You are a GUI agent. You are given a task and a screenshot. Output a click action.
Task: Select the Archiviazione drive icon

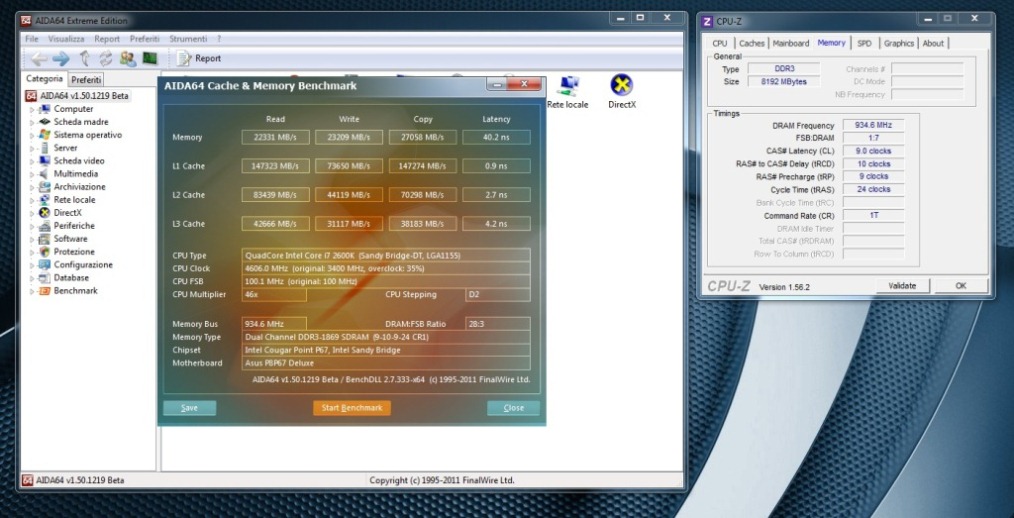(44, 187)
